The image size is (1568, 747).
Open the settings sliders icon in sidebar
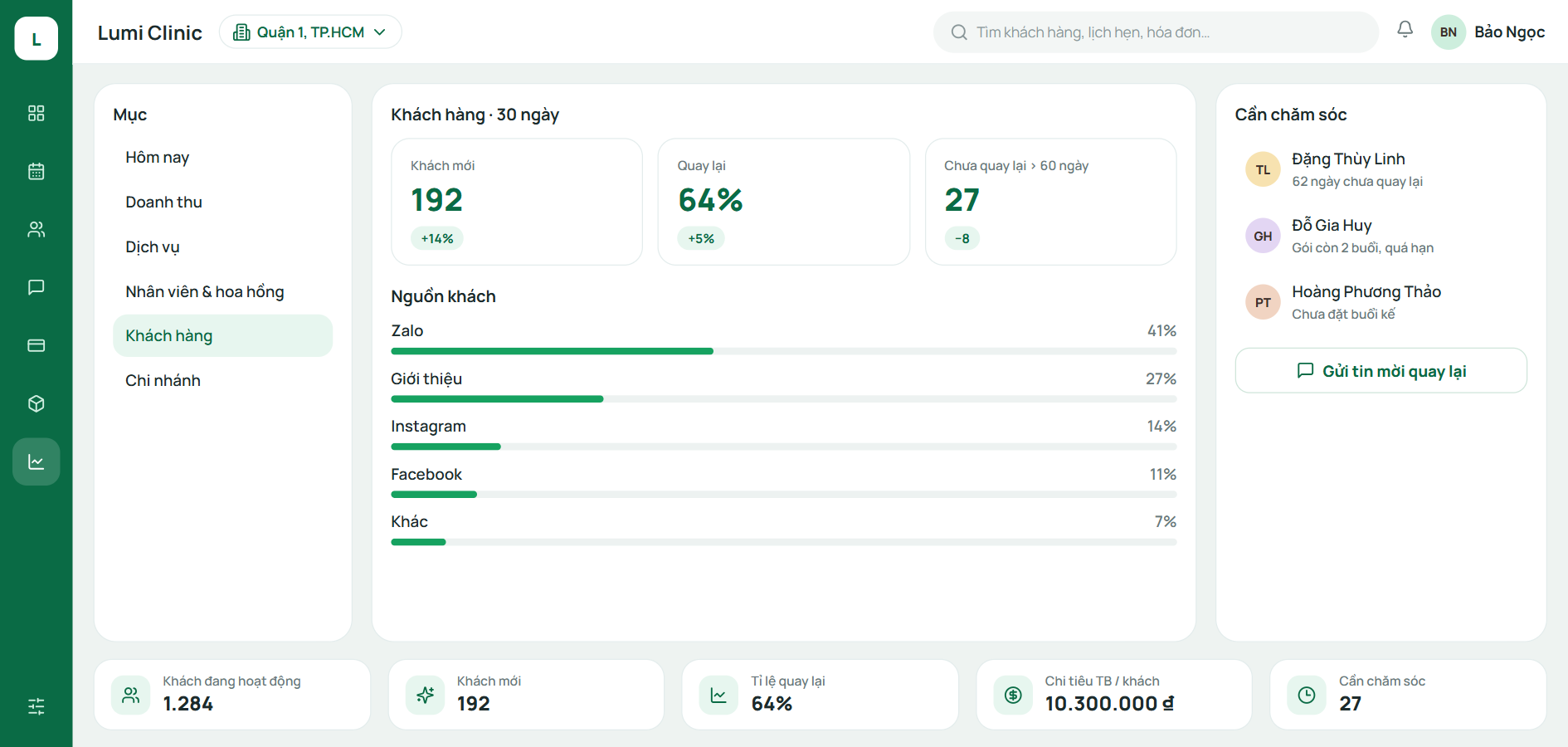tap(37, 706)
